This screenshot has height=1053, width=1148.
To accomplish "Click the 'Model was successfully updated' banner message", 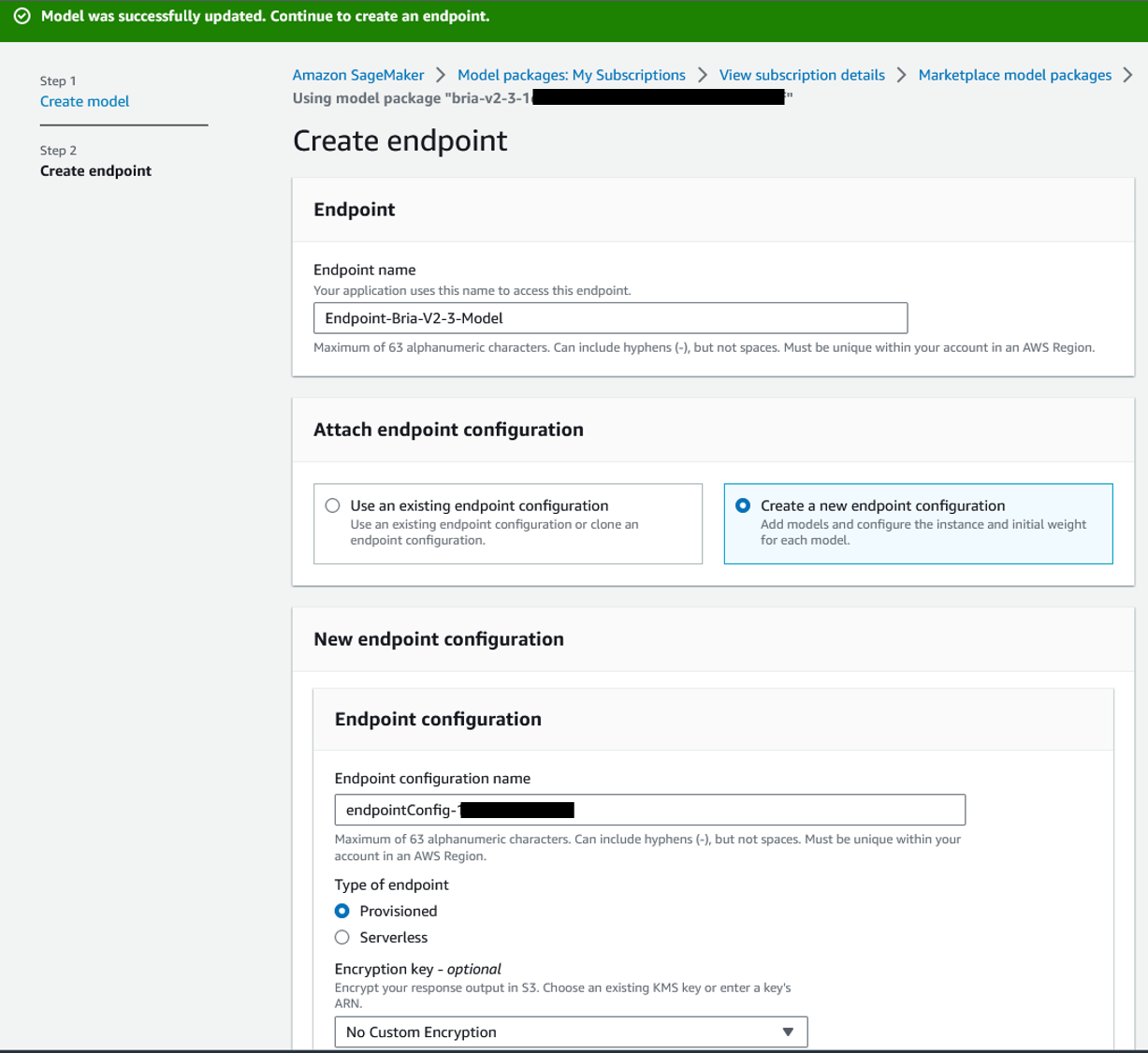I will coord(265,16).
